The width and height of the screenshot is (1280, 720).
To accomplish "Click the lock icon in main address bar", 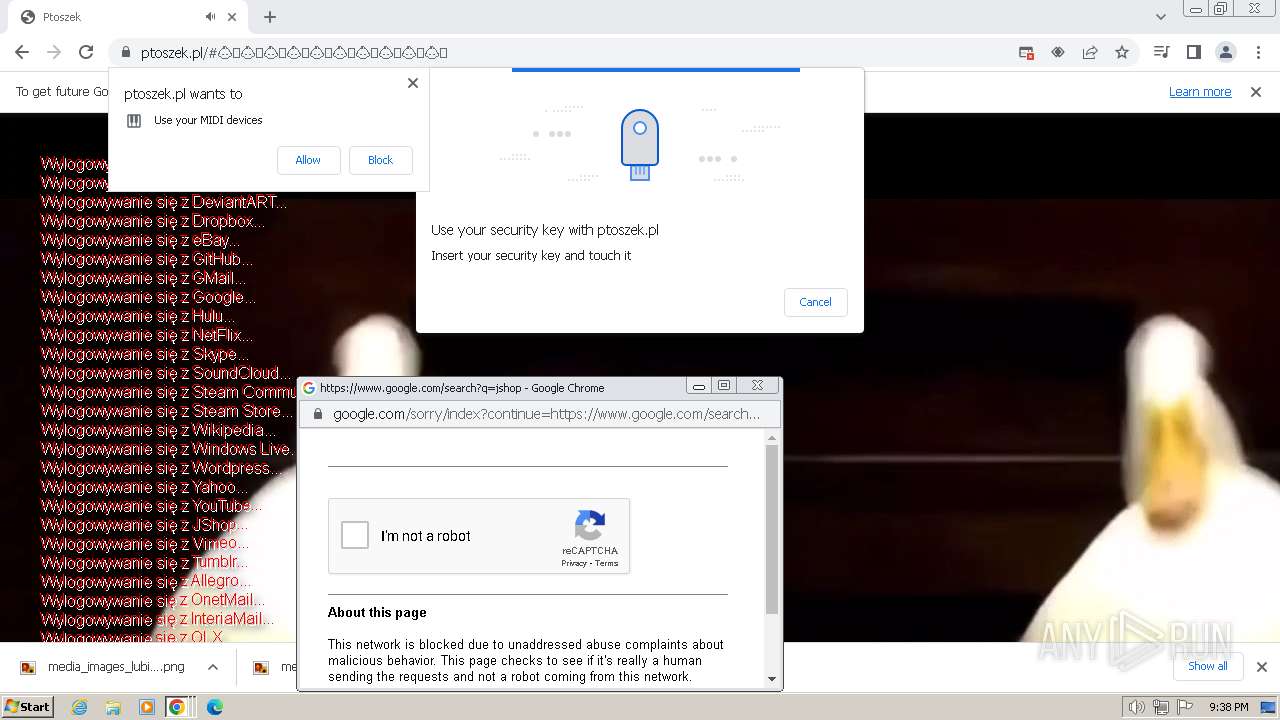I will (x=126, y=52).
